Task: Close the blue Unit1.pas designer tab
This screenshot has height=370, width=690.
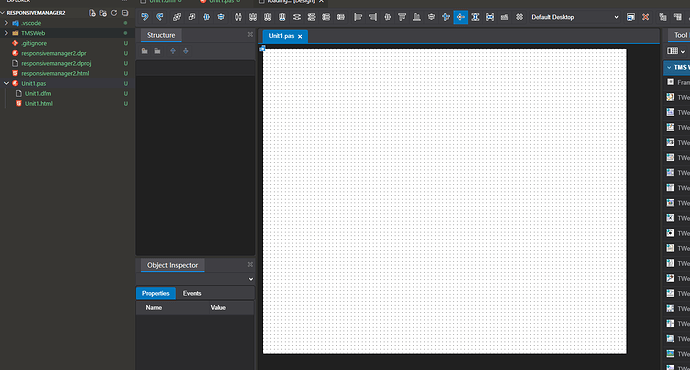Action: pyautogui.click(x=300, y=37)
